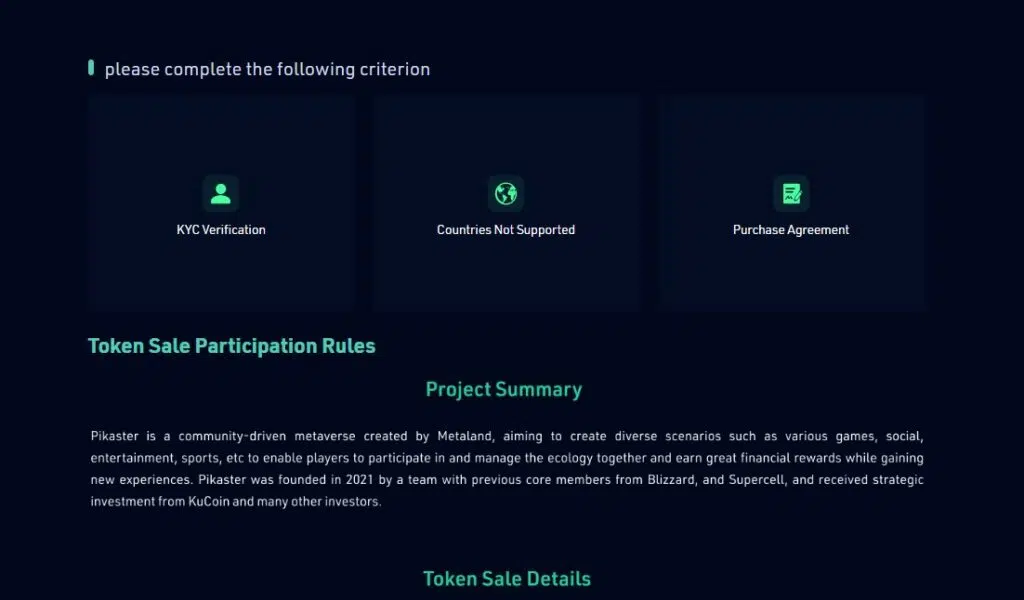
Task: Click the KYC Verification person icon
Action: point(220,194)
